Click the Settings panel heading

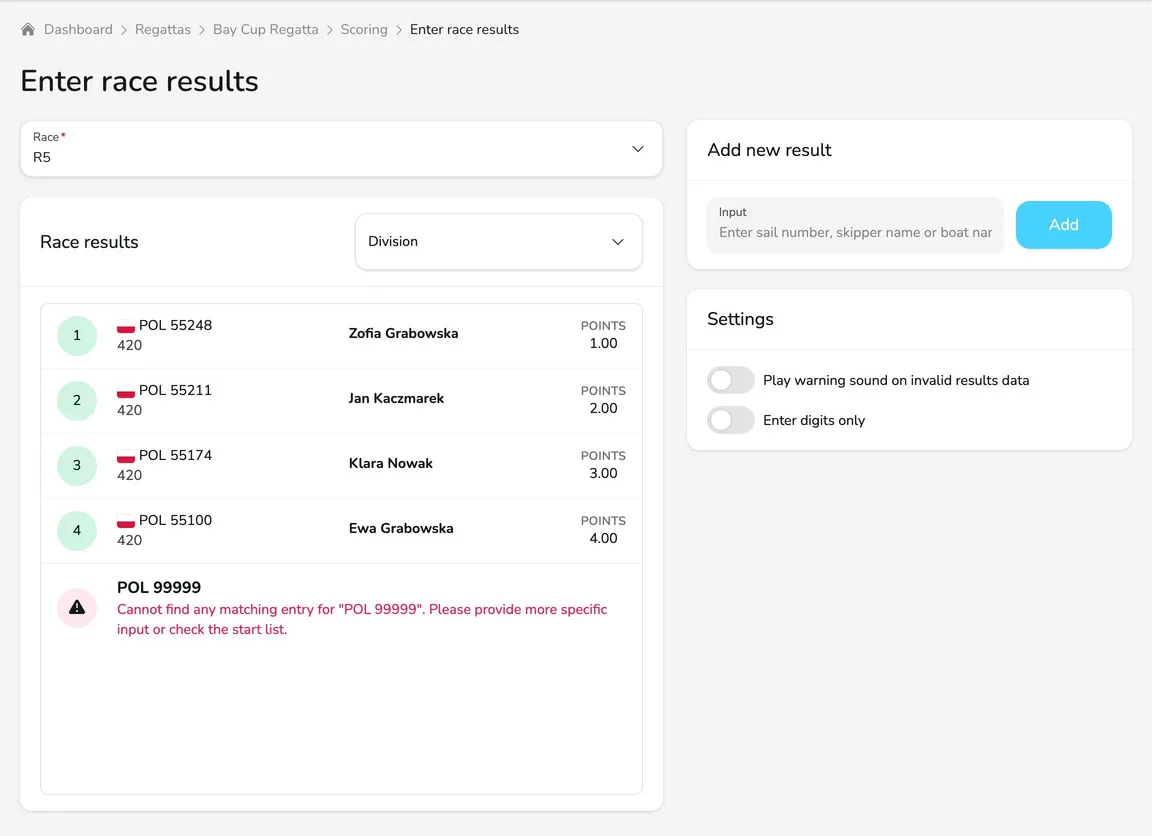click(740, 320)
